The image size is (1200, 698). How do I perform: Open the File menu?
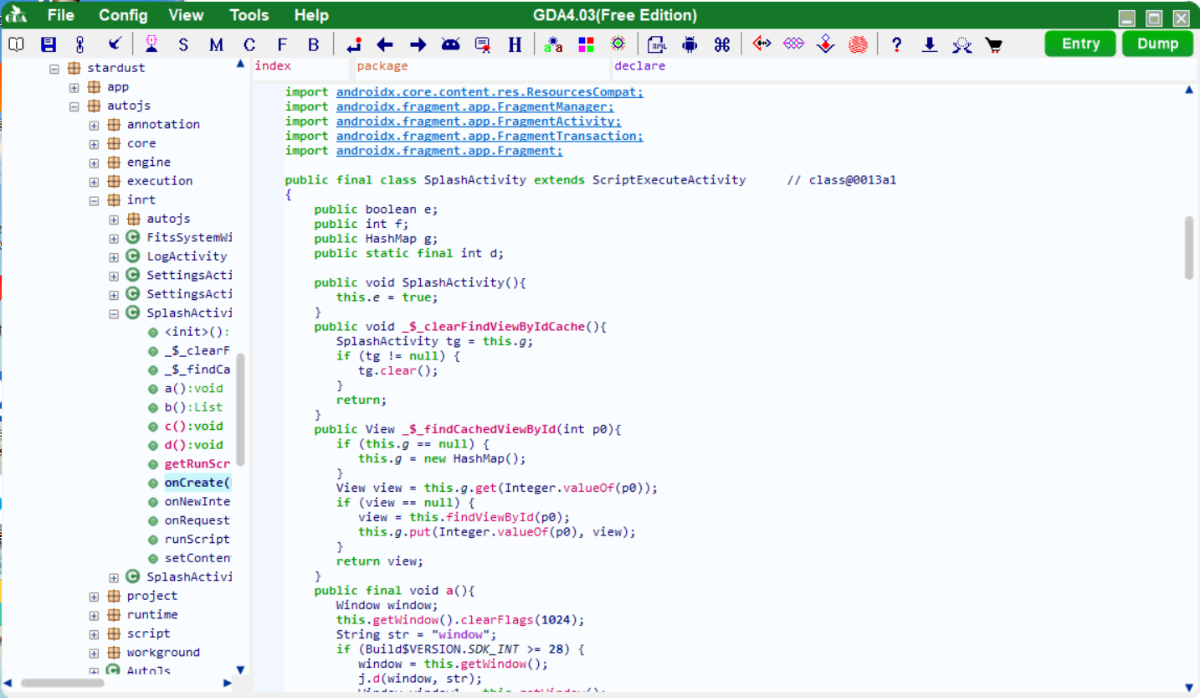tap(60, 15)
